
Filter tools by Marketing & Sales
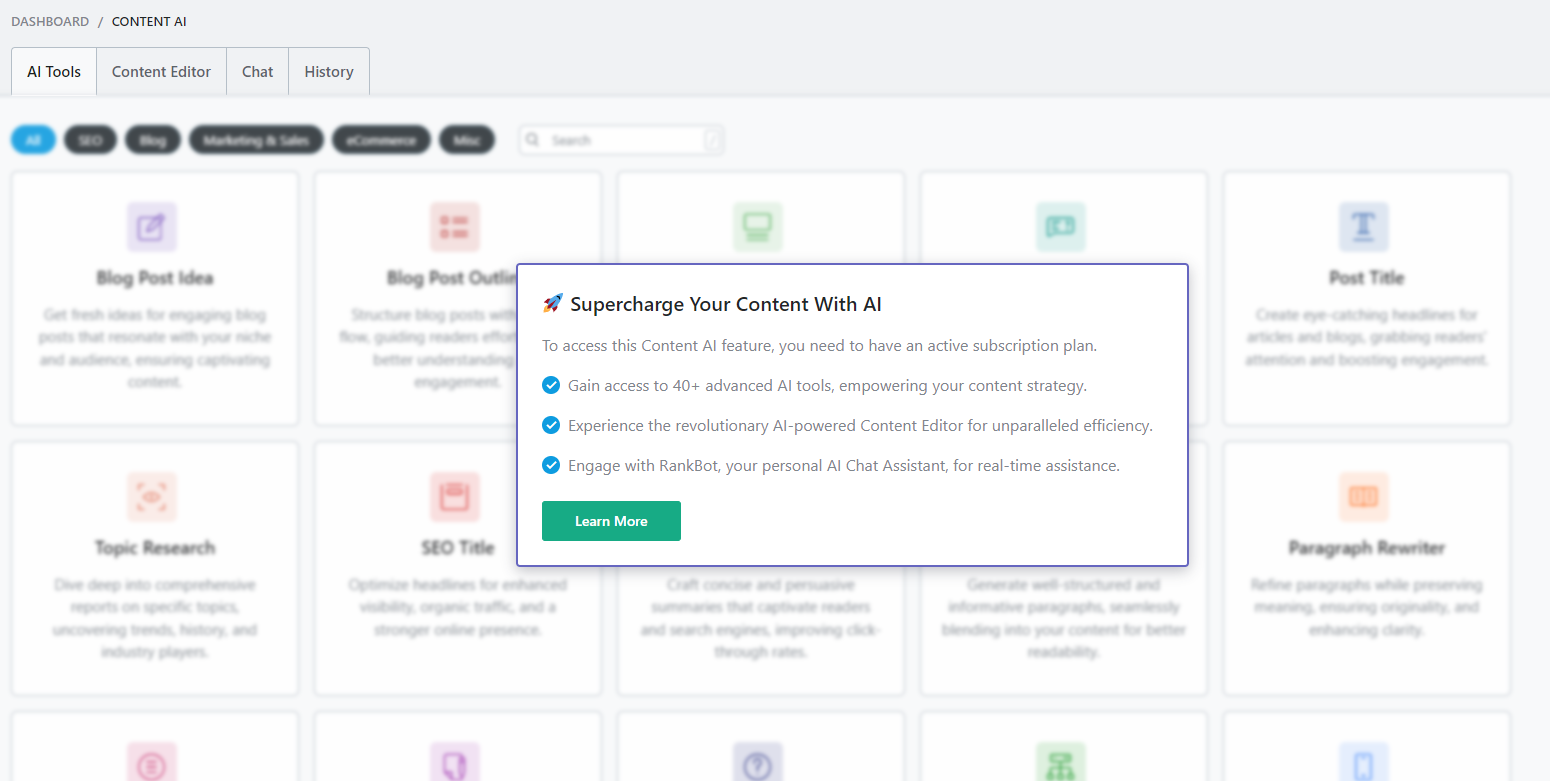pos(256,140)
